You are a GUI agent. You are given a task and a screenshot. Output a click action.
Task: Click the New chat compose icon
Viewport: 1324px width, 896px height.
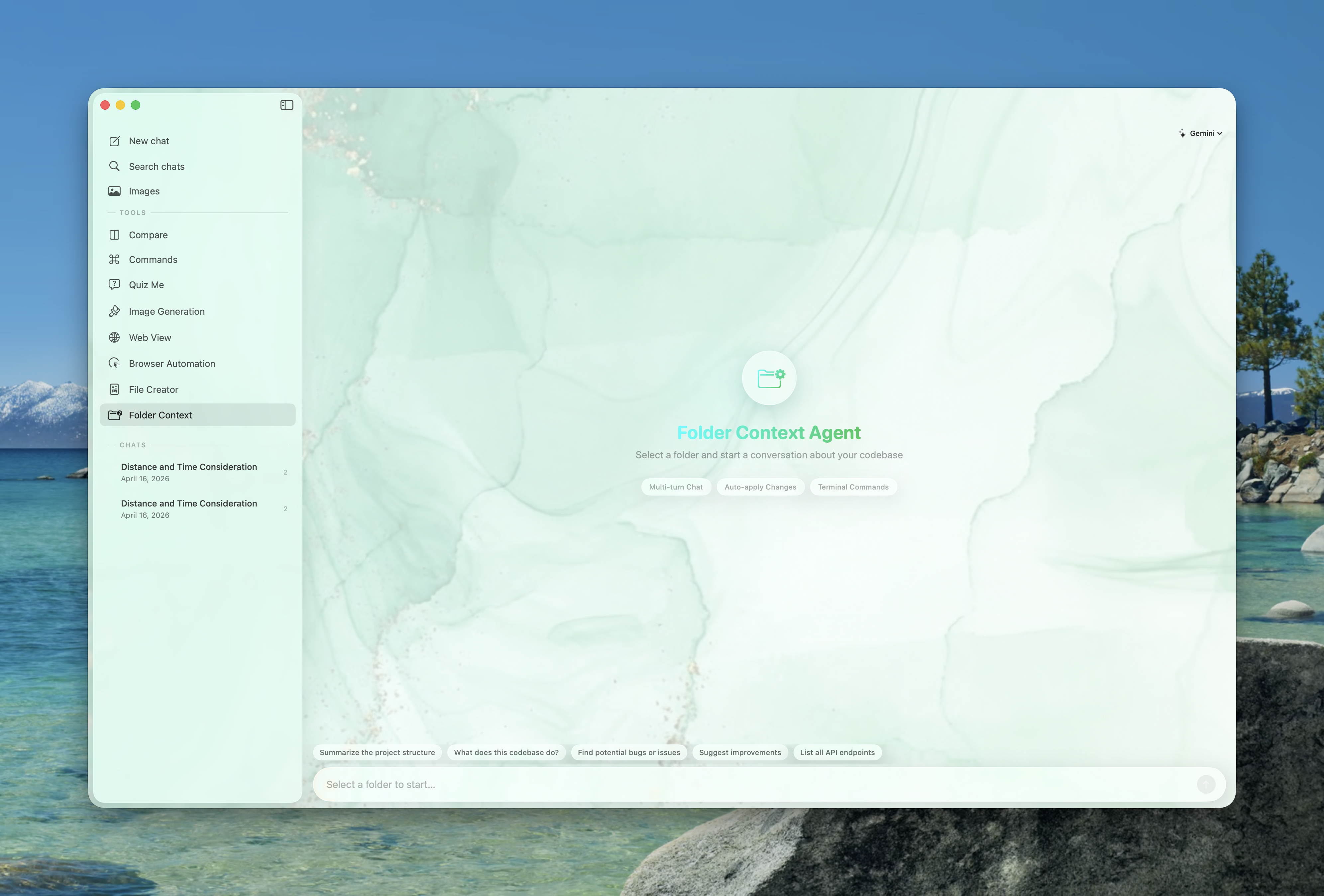(x=115, y=141)
